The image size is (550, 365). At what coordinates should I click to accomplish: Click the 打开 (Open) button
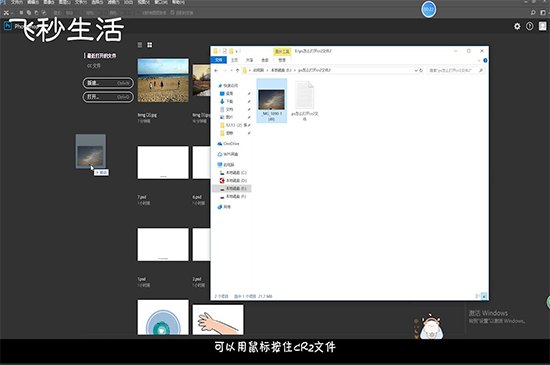point(108,97)
